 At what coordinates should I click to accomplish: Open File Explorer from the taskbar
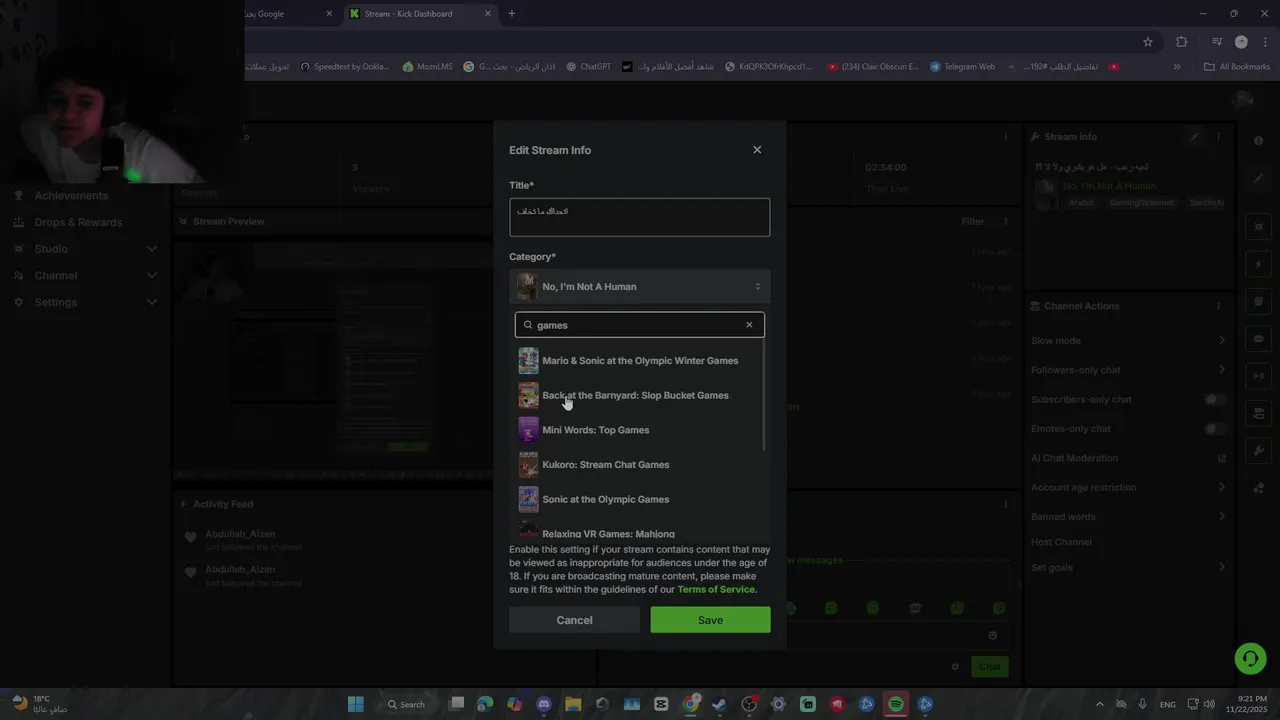573,704
